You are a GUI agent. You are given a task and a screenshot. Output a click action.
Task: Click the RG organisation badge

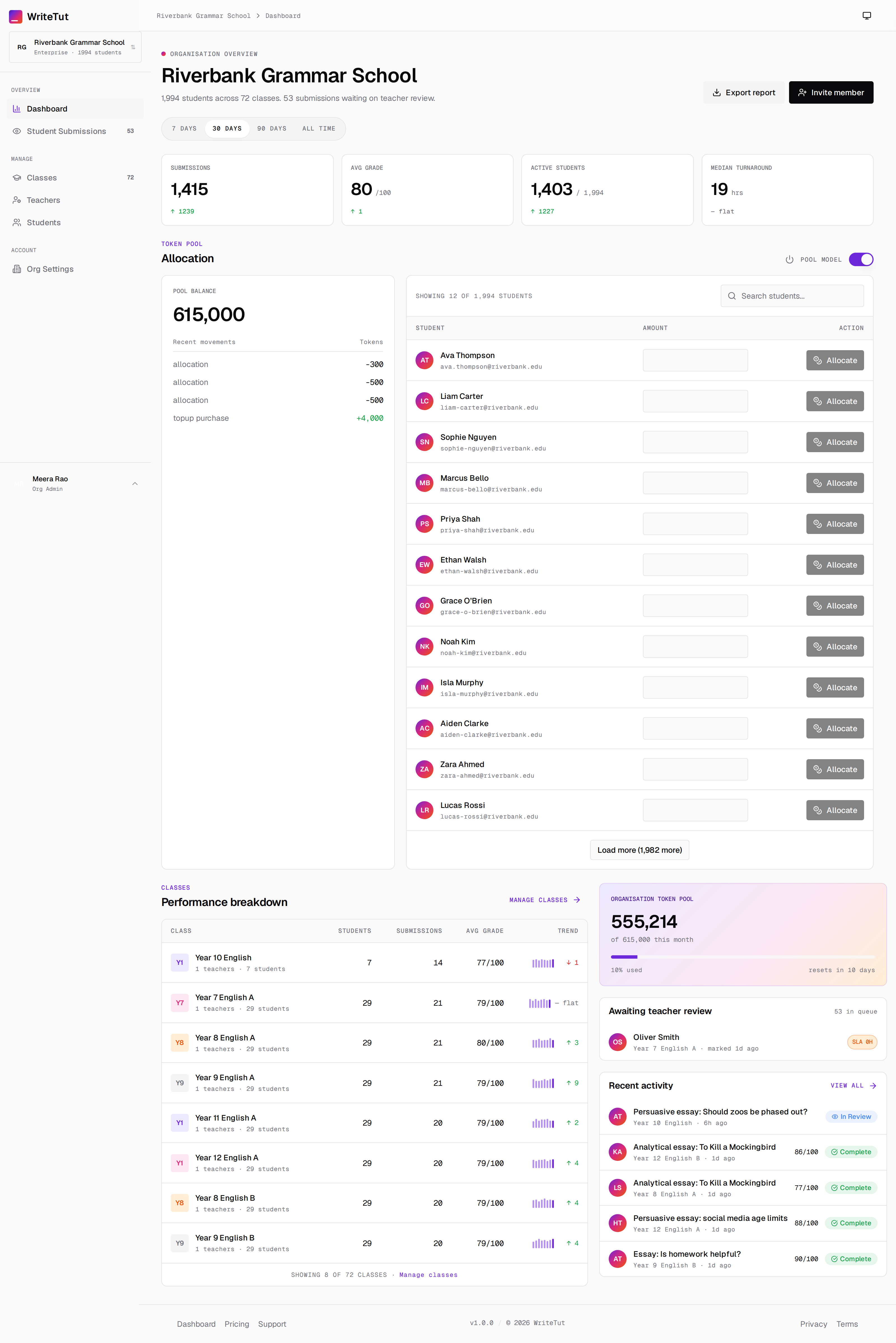[x=22, y=47]
